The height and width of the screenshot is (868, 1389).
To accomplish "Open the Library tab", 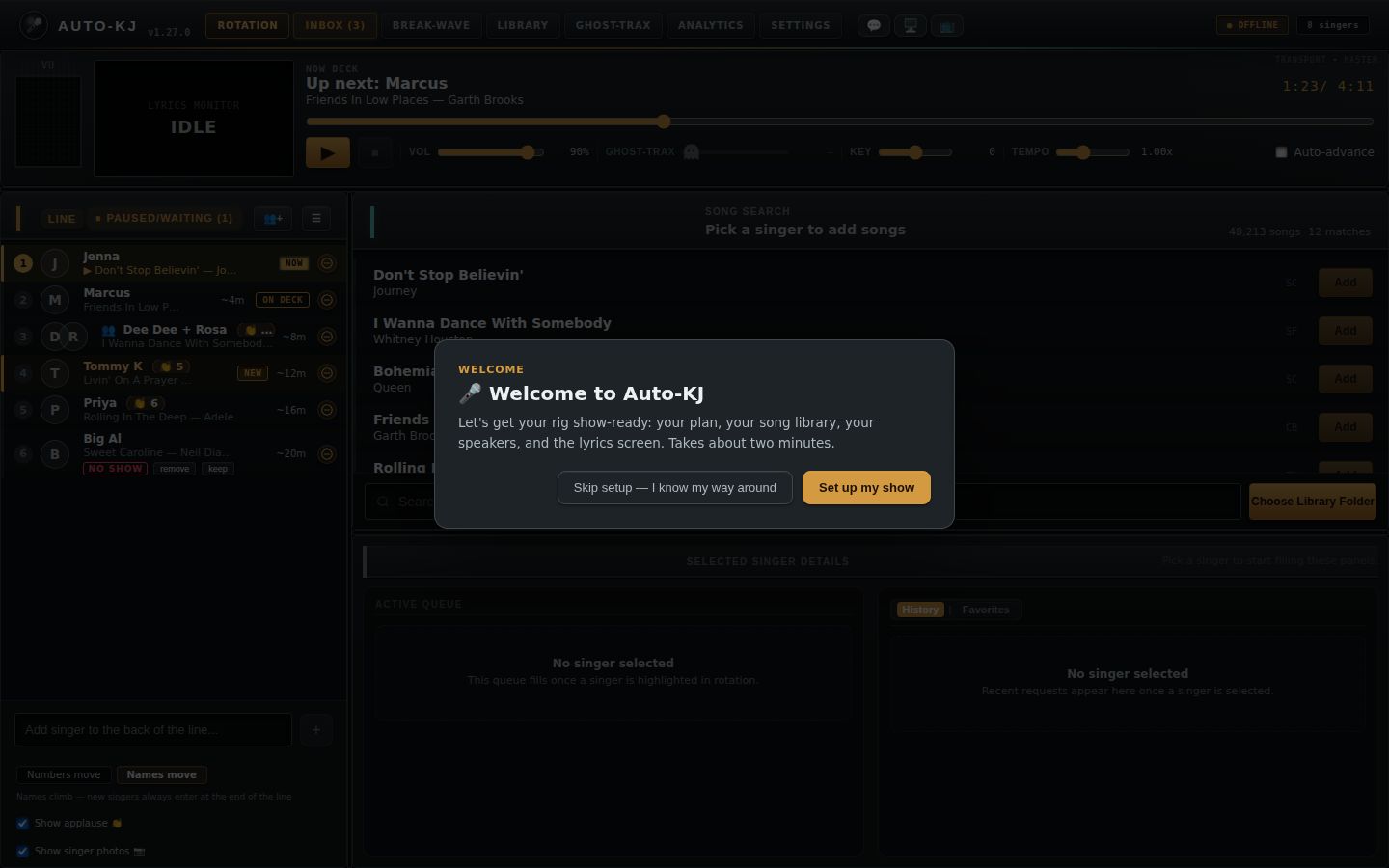I will [x=523, y=26].
